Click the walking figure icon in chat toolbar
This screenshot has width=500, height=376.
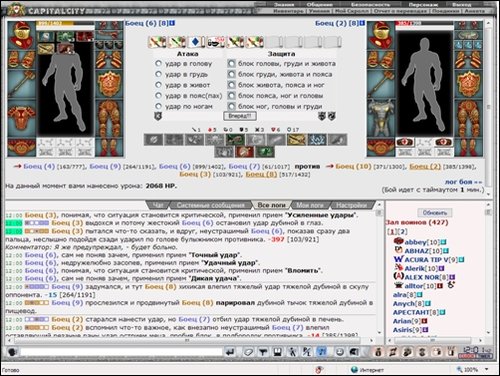[x=292, y=352]
